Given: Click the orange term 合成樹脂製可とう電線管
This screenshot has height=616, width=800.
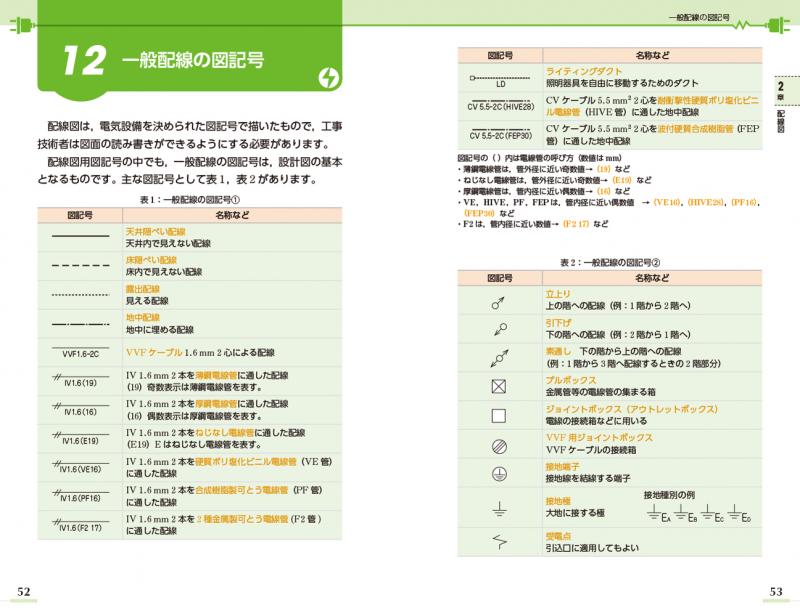Looking at the screenshot, I should click(x=241, y=490).
